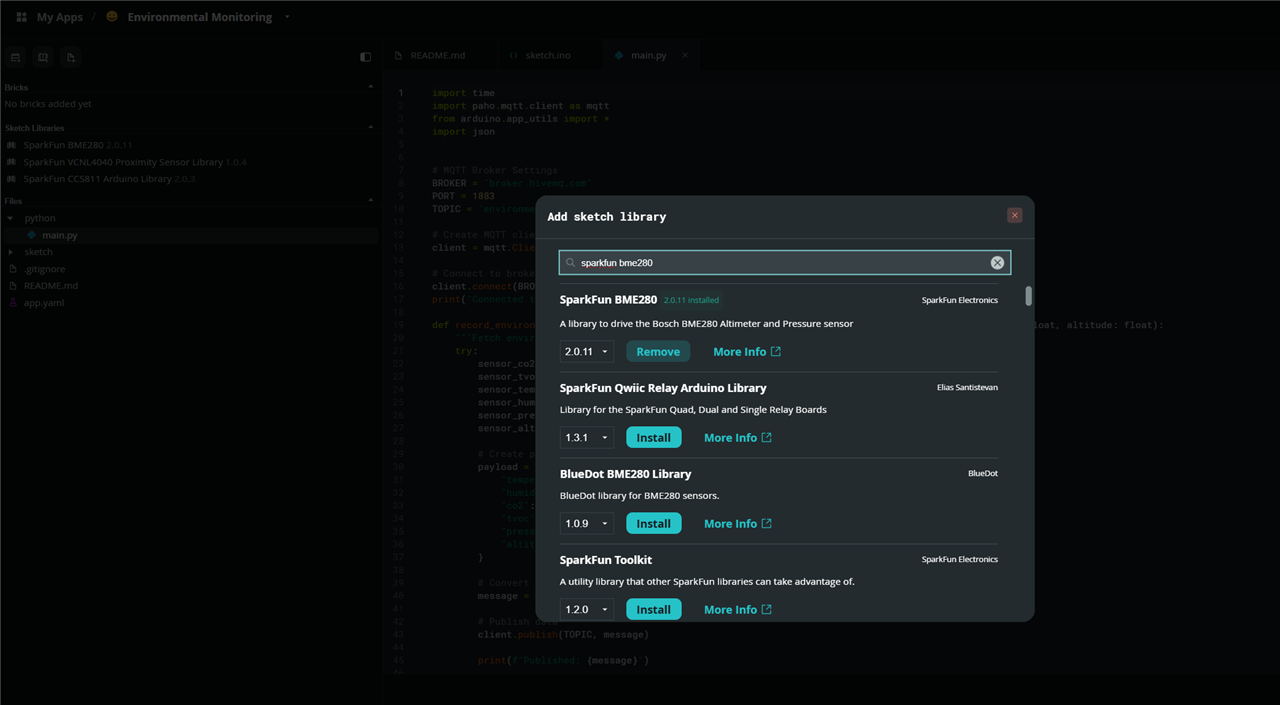1280x705 pixels.
Task: Open More Info for SparkFun BME280
Action: click(747, 352)
